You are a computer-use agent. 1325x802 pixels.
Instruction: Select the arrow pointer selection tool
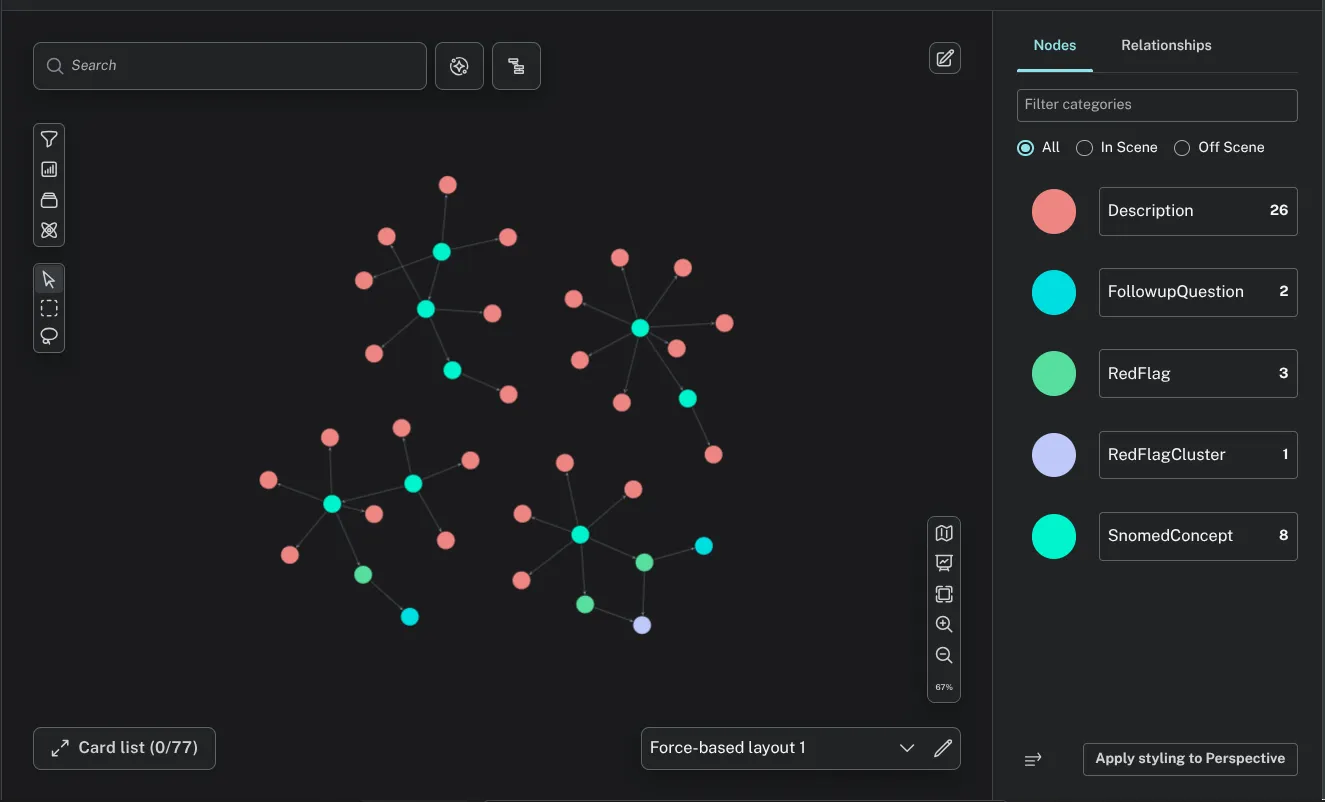pos(49,278)
